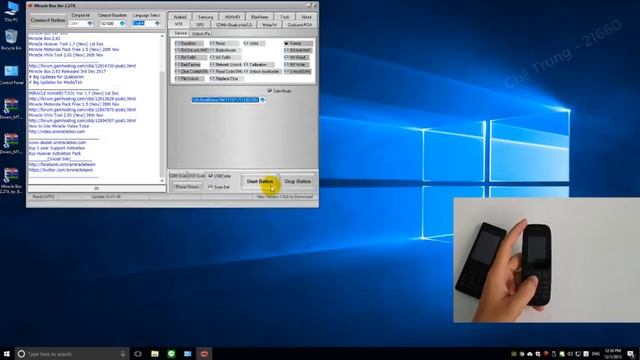Click the Cortana microphone icon in search box

click(123, 353)
